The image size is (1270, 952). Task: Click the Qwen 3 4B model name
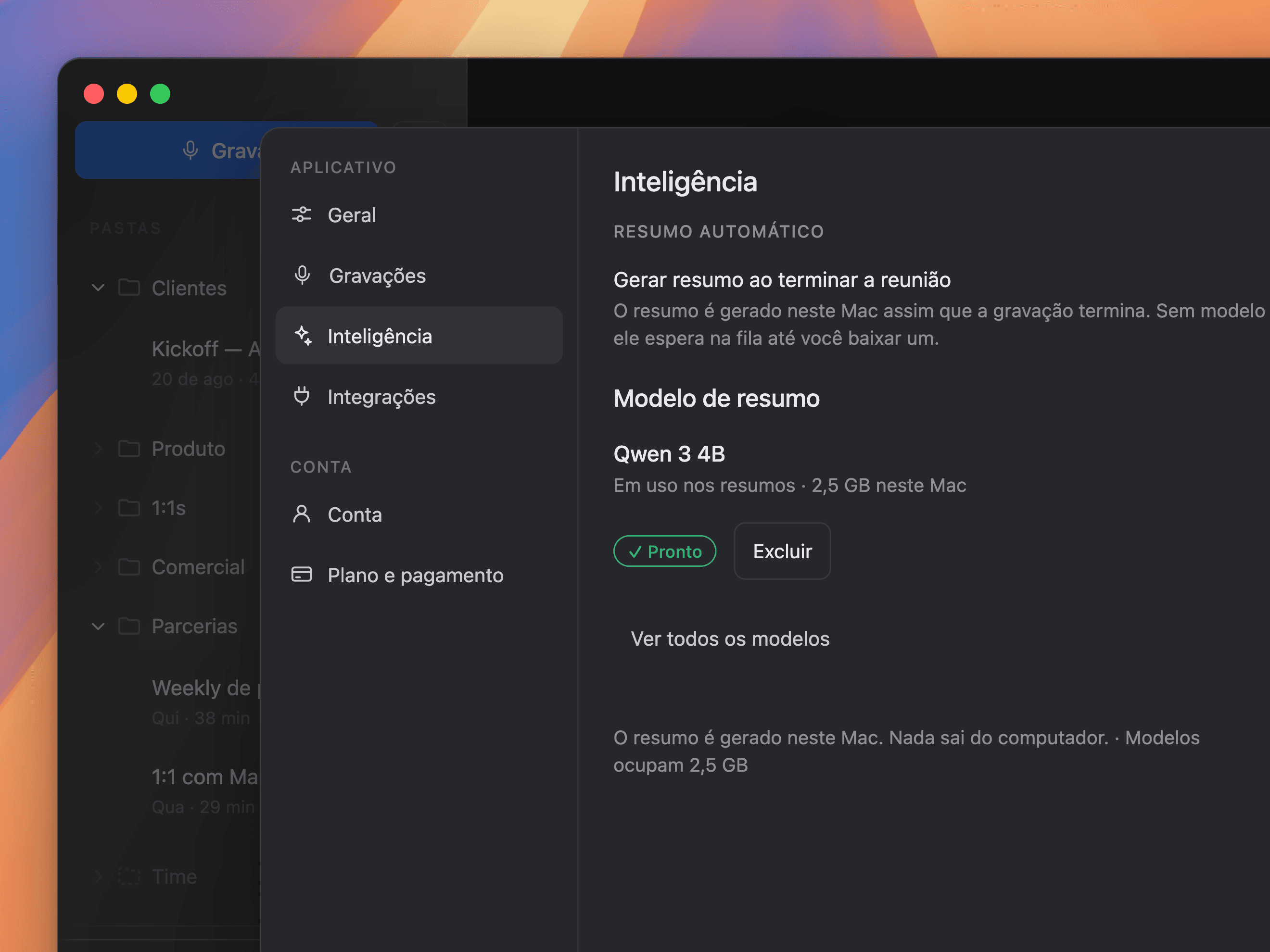tap(669, 454)
